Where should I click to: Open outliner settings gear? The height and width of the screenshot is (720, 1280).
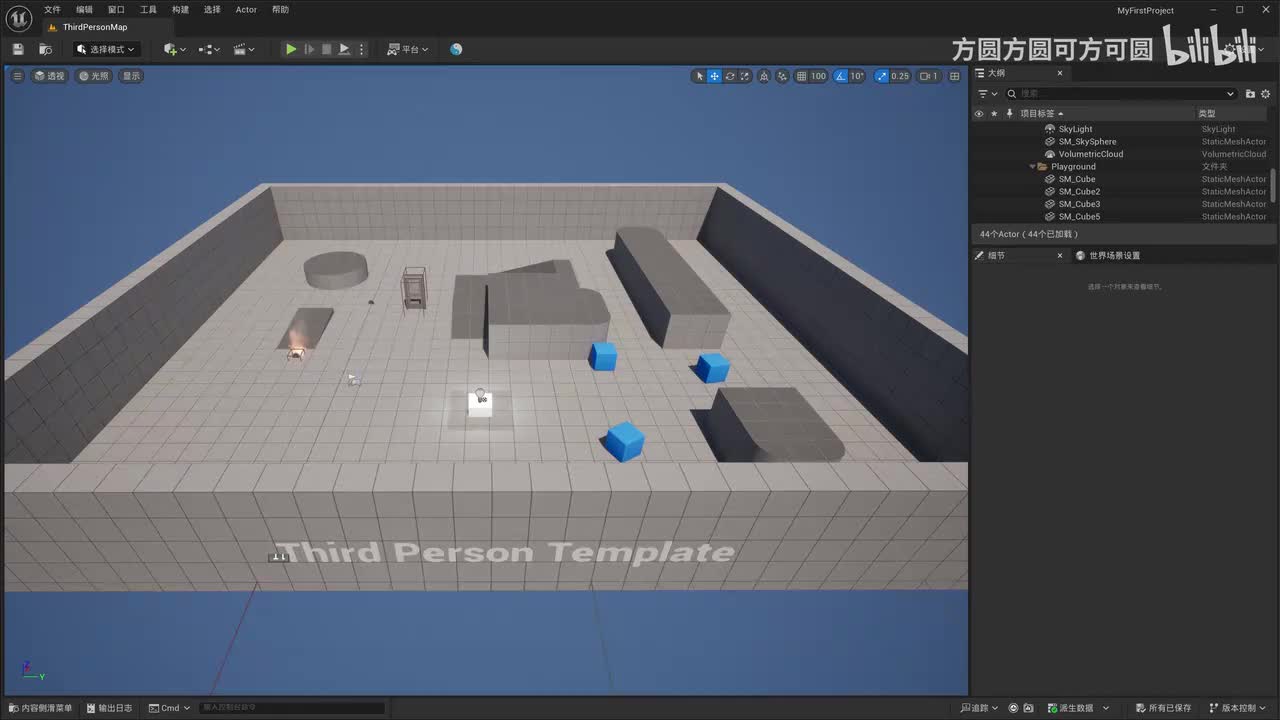[1266, 94]
